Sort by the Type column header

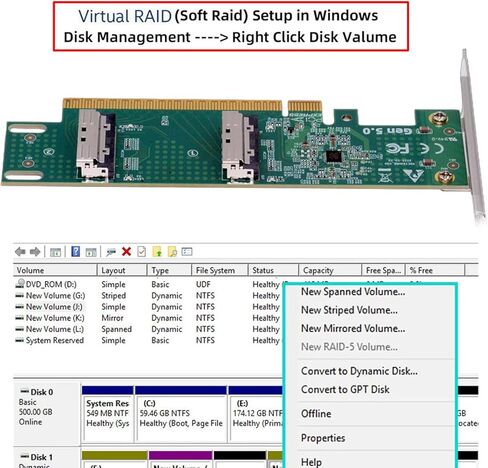(x=169, y=270)
